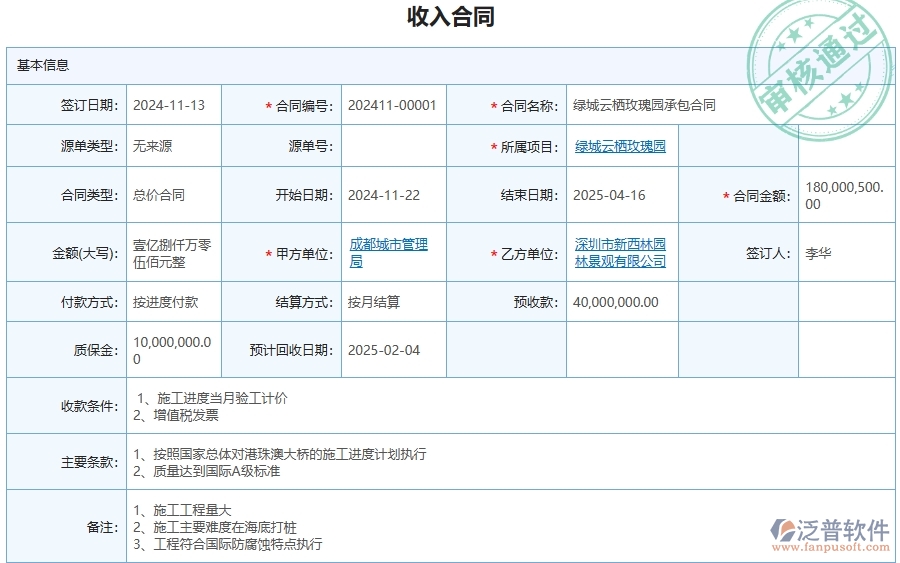Click the 合同金额 label
The height and width of the screenshot is (563, 900).
click(762, 196)
